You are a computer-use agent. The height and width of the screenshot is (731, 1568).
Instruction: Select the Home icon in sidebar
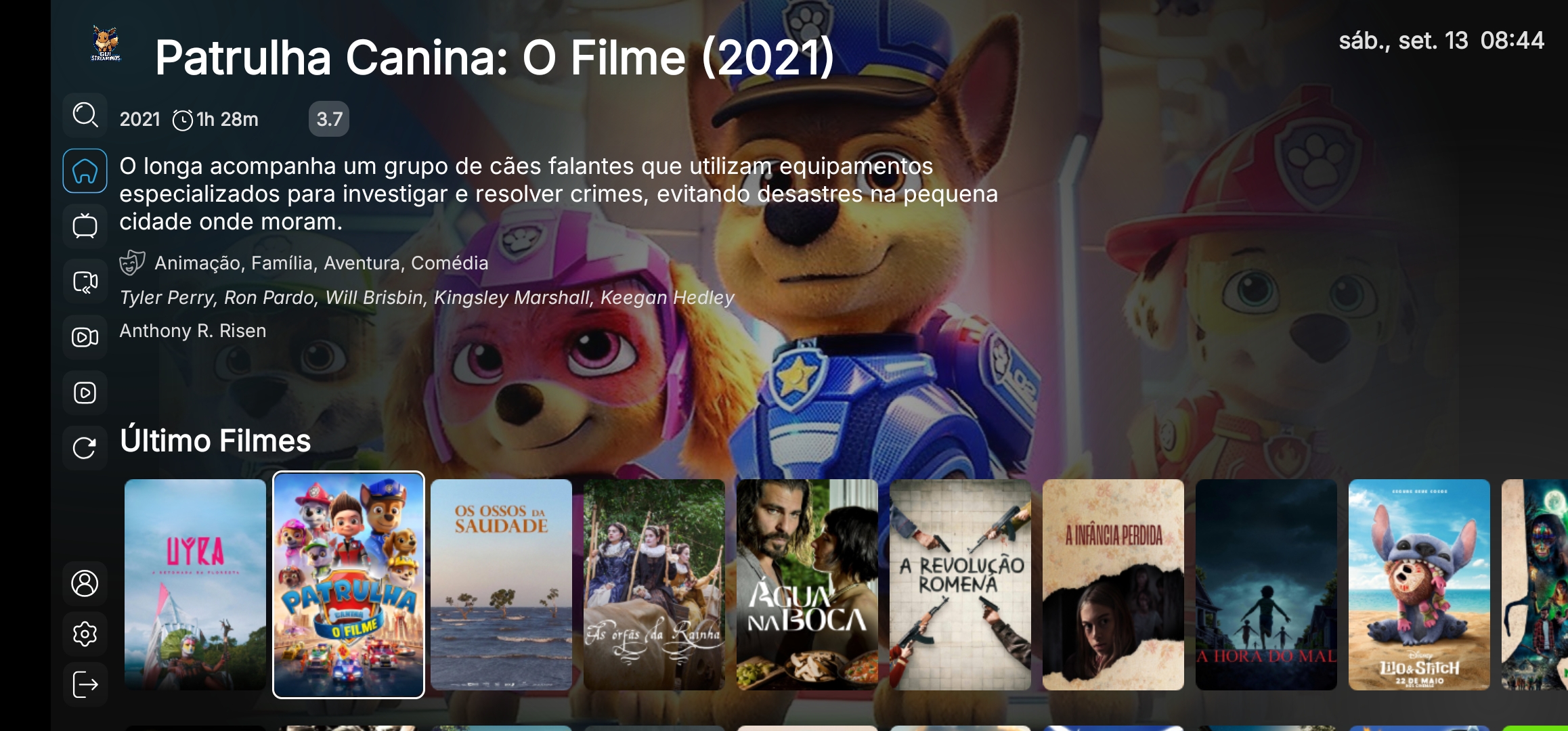[x=85, y=171]
